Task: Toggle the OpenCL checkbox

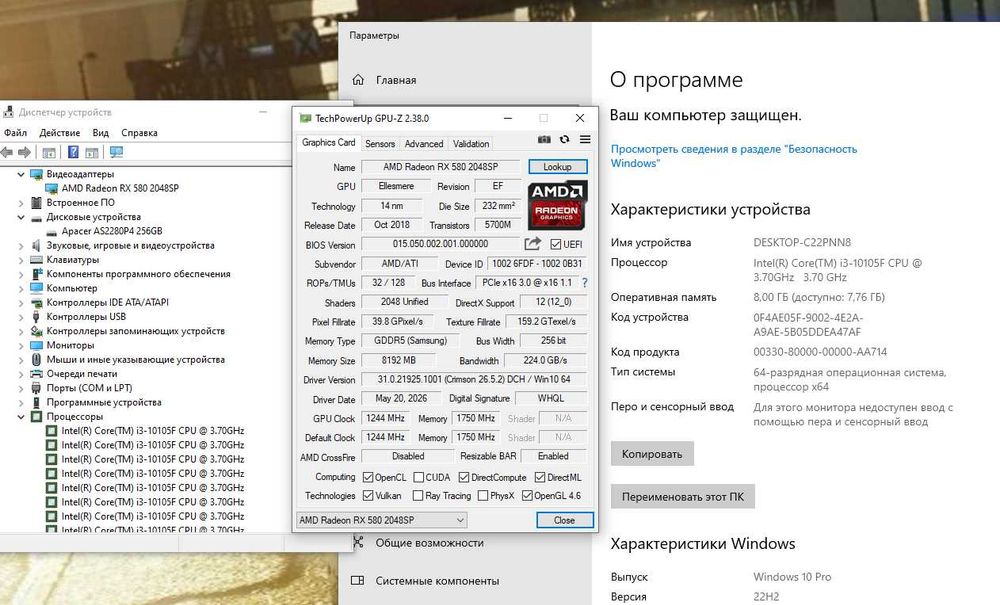Action: point(368,477)
